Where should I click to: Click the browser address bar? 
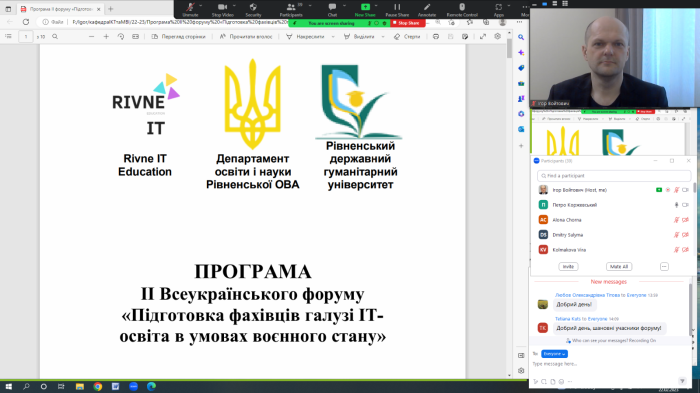tap(179, 21)
